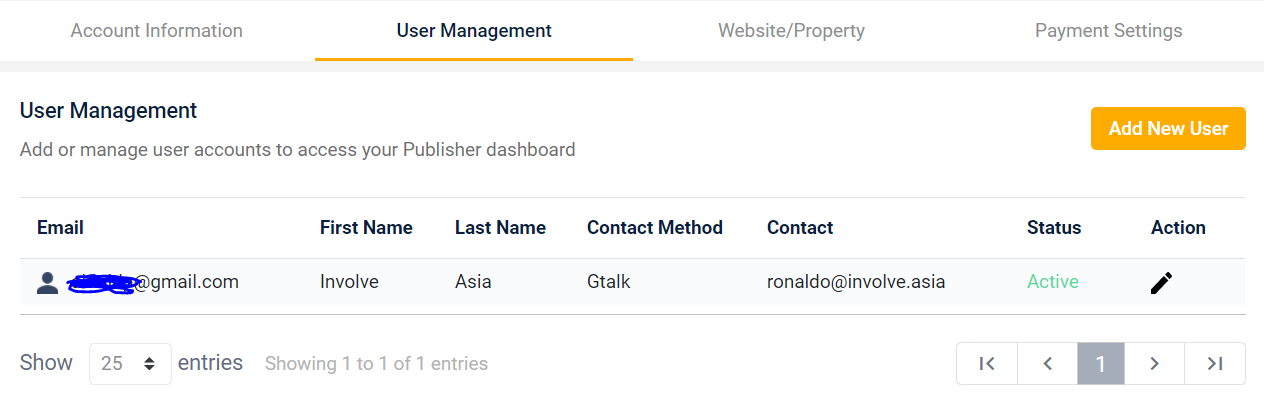Open the Show 25 entries dropdown
Viewport: 1264px width, 396px height.
[x=130, y=364]
